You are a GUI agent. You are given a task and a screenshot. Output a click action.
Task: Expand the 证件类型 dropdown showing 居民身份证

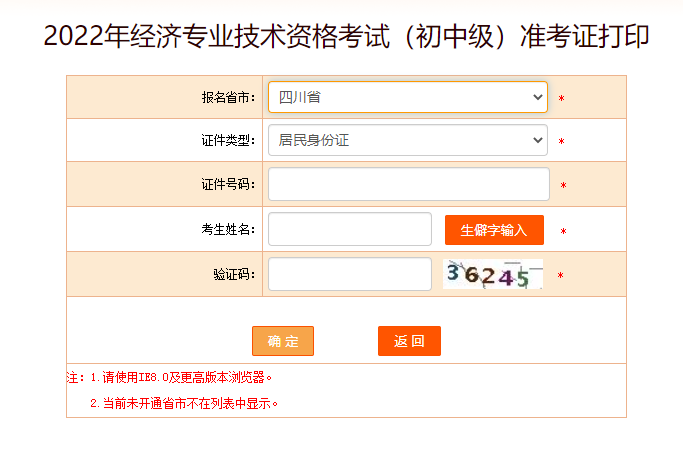[x=407, y=141]
